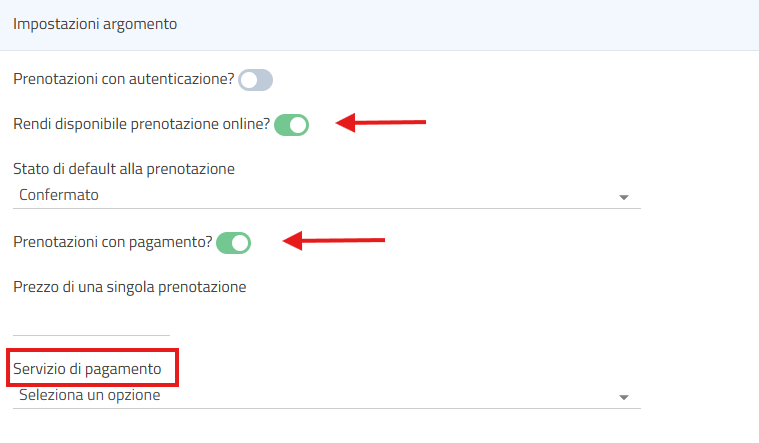This screenshot has height=443, width=759.
Task: Open the Confermato default status dropdown
Action: coord(320,196)
